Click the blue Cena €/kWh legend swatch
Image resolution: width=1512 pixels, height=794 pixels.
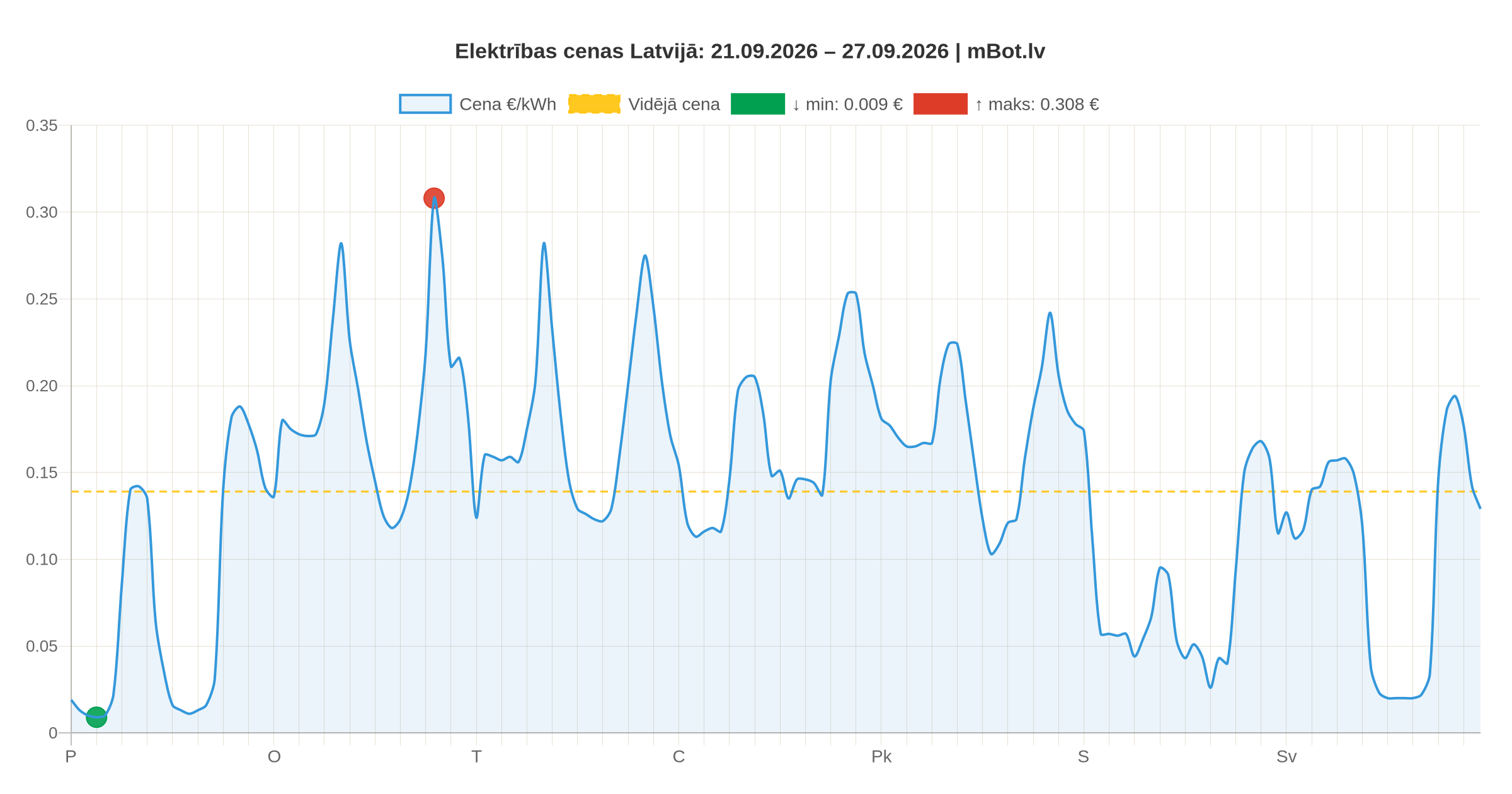[x=425, y=104]
